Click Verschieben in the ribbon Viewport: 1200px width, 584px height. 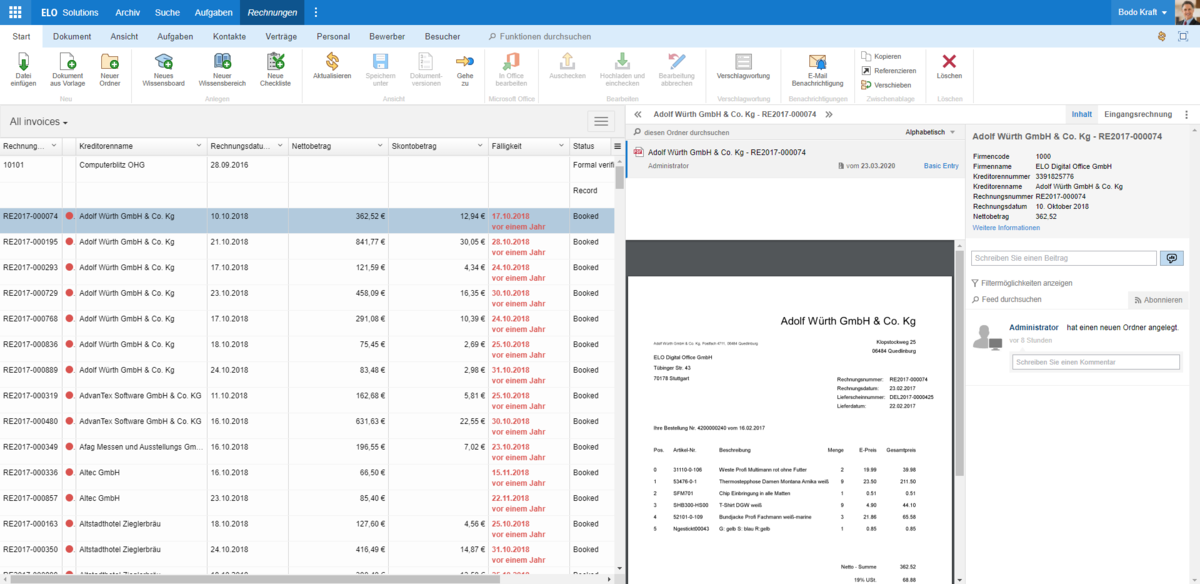pyautogui.click(x=886, y=85)
